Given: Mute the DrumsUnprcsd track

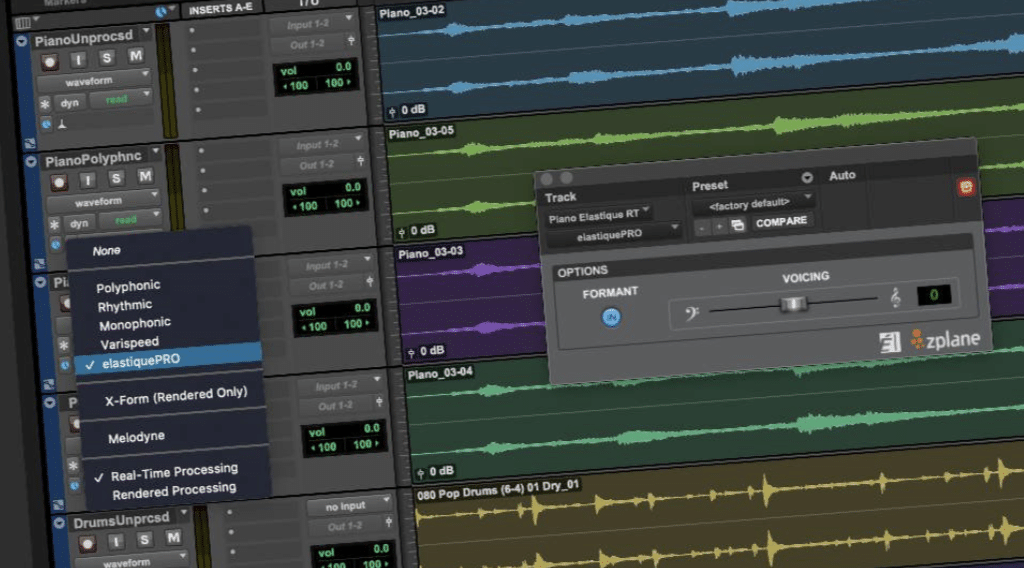Looking at the screenshot, I should tap(173, 537).
